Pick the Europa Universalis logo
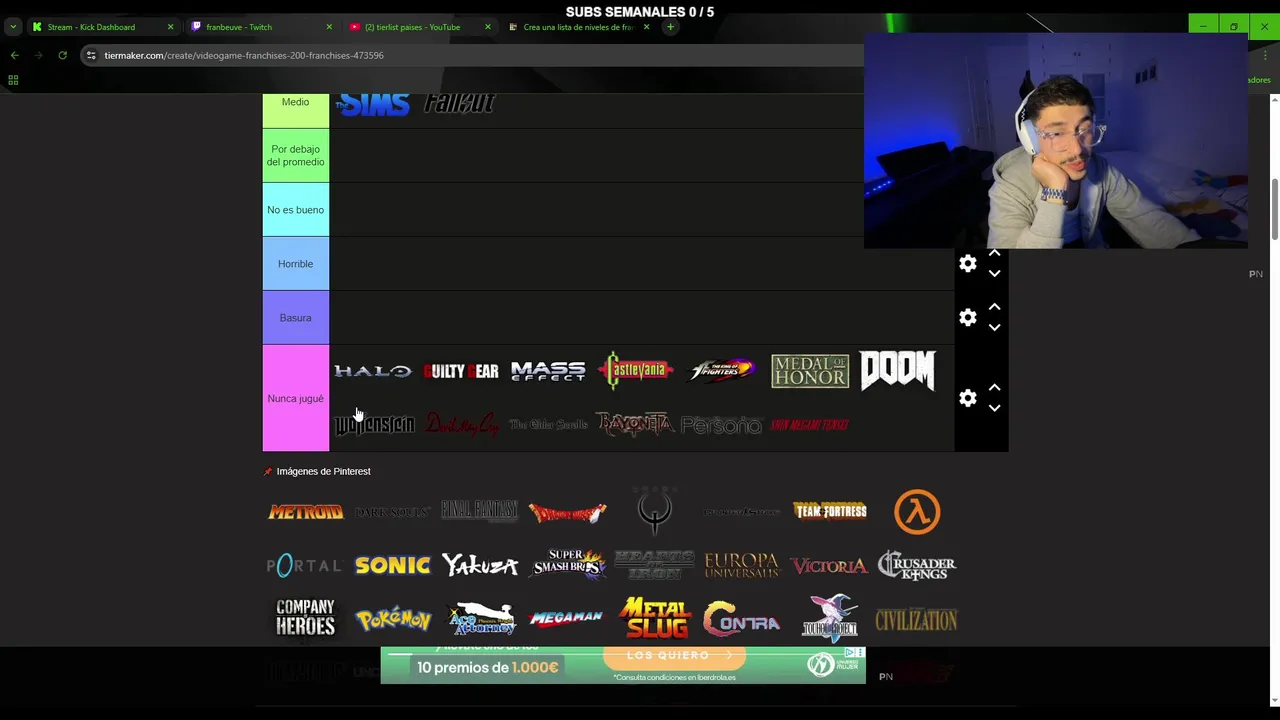The image size is (1280, 720). (x=741, y=566)
